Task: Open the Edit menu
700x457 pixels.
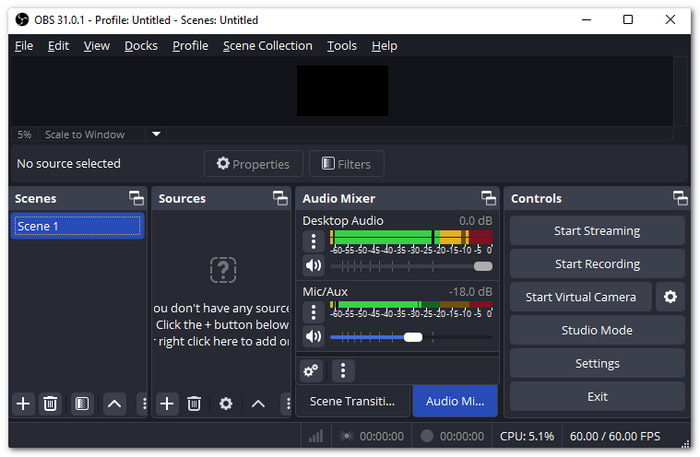Action: 58,46
